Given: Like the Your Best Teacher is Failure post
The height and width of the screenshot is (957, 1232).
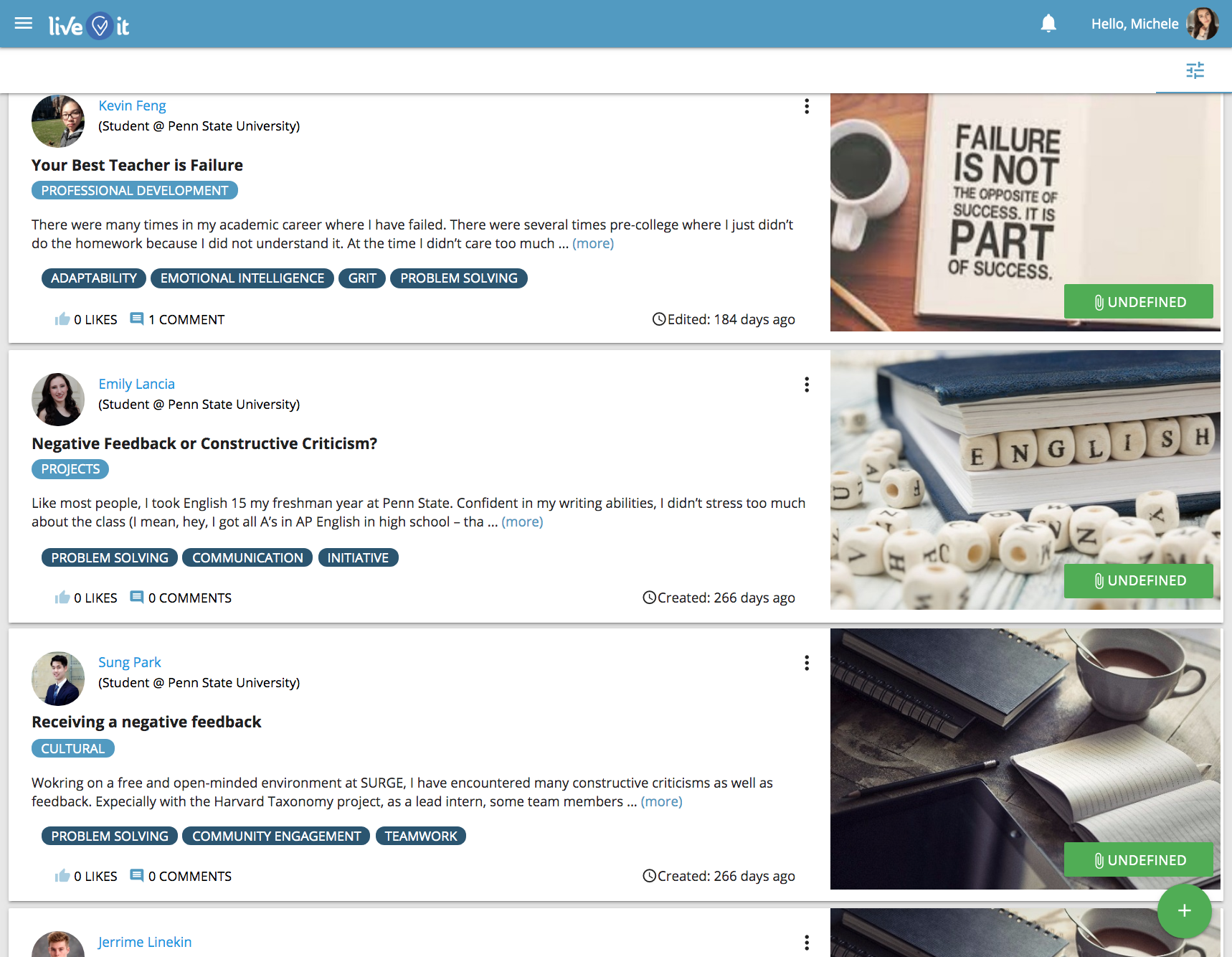Looking at the screenshot, I should pos(62,319).
